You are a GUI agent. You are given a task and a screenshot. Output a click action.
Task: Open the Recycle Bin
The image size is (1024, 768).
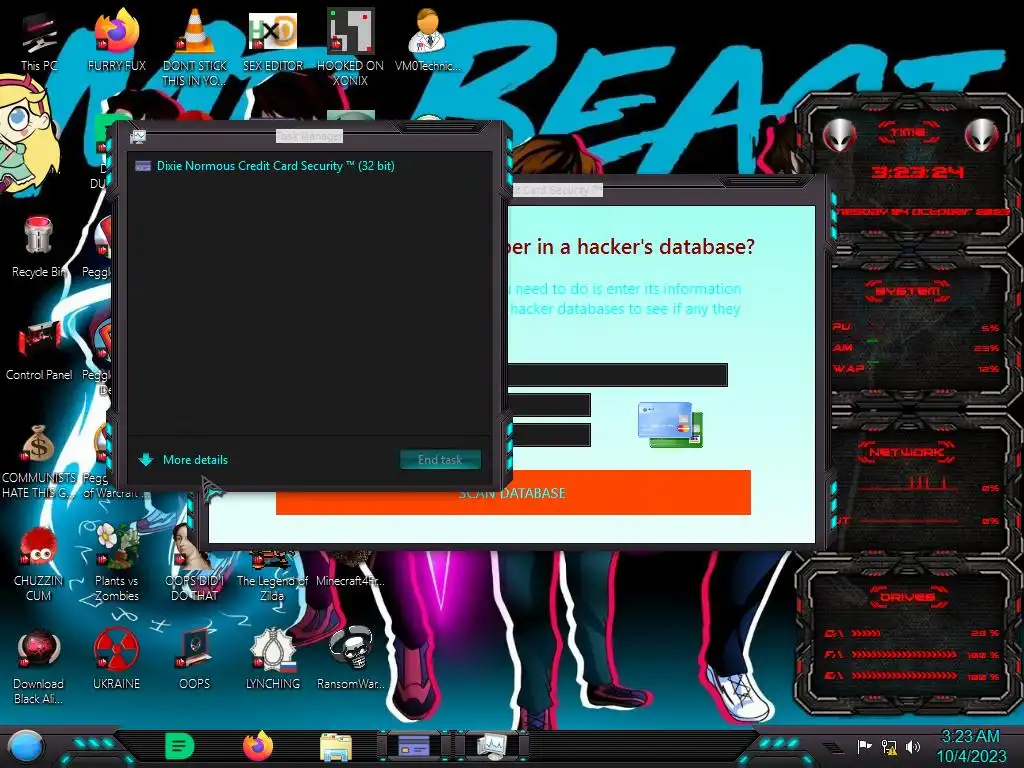(x=39, y=247)
